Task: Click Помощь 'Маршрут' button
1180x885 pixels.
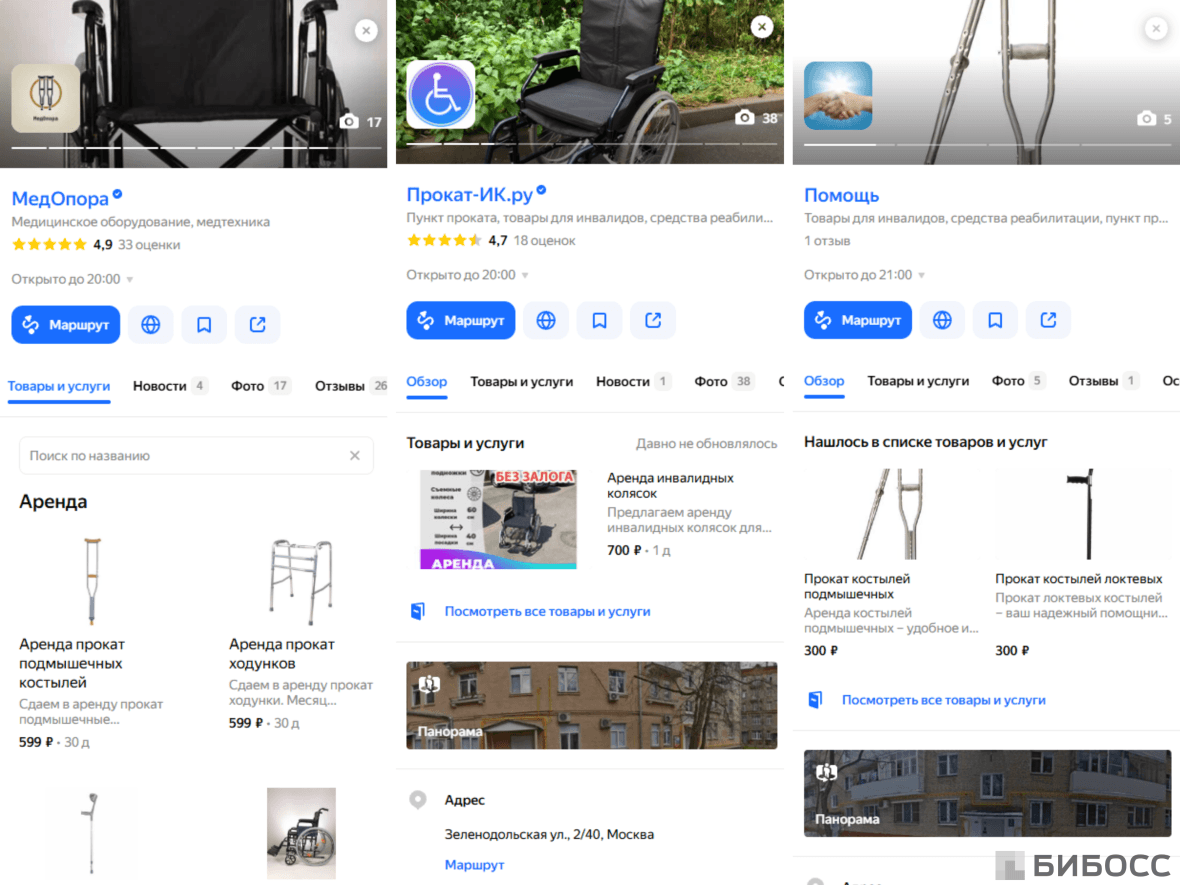Action: coord(858,320)
